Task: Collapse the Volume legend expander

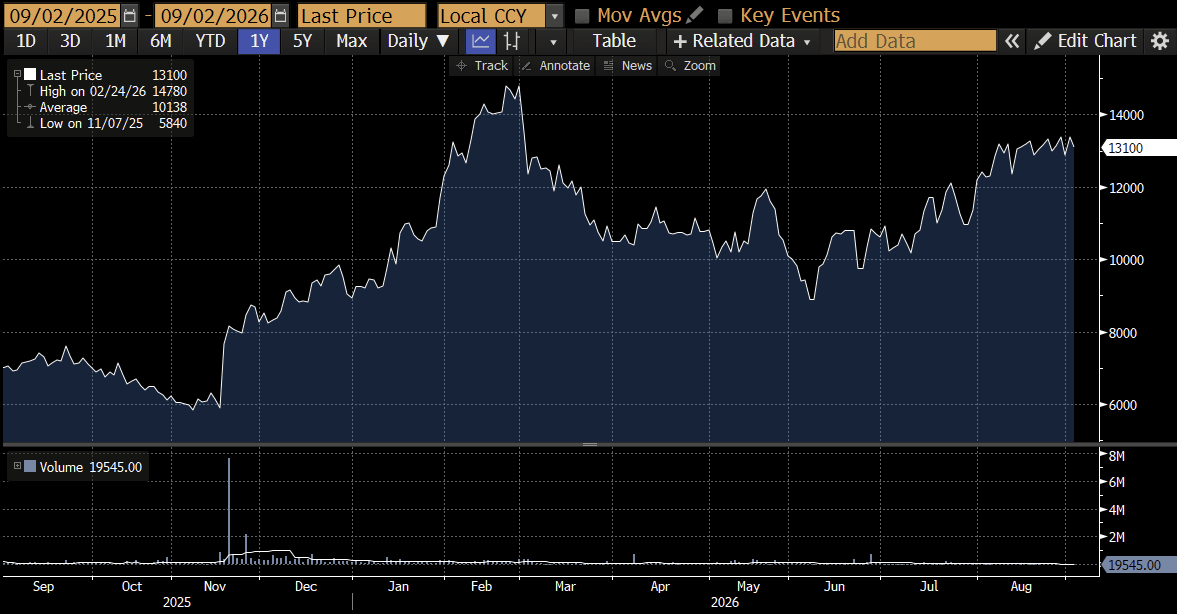Action: click(17, 466)
